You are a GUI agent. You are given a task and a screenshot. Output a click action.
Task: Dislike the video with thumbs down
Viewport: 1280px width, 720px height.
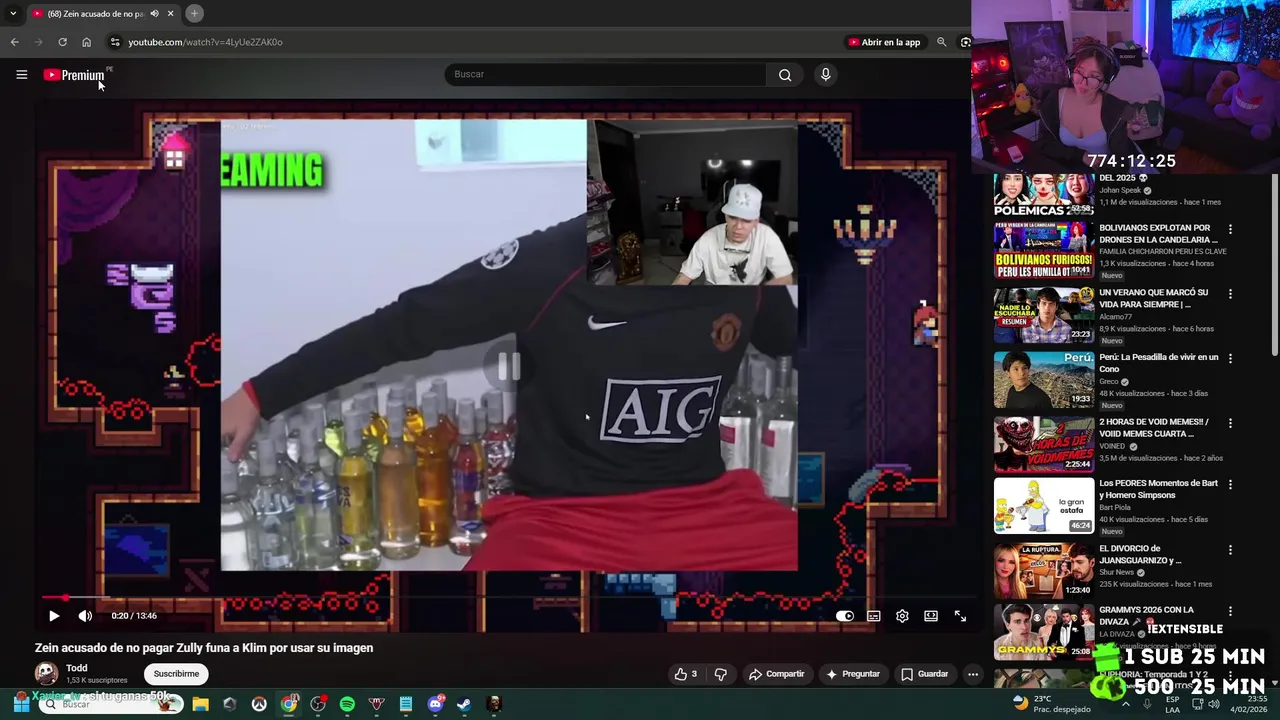[720, 674]
